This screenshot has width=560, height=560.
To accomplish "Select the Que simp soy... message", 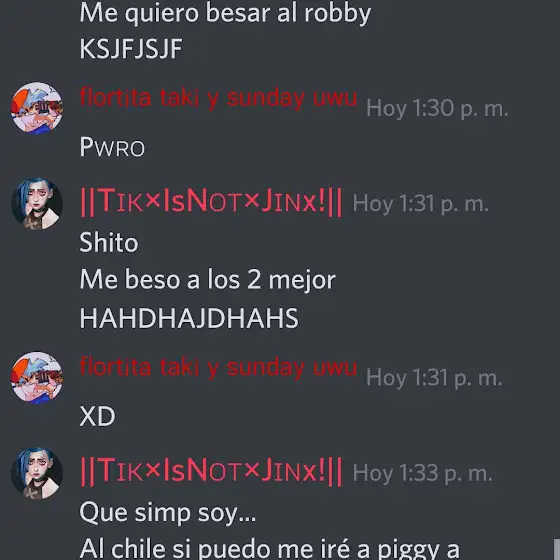I will pos(168,513).
